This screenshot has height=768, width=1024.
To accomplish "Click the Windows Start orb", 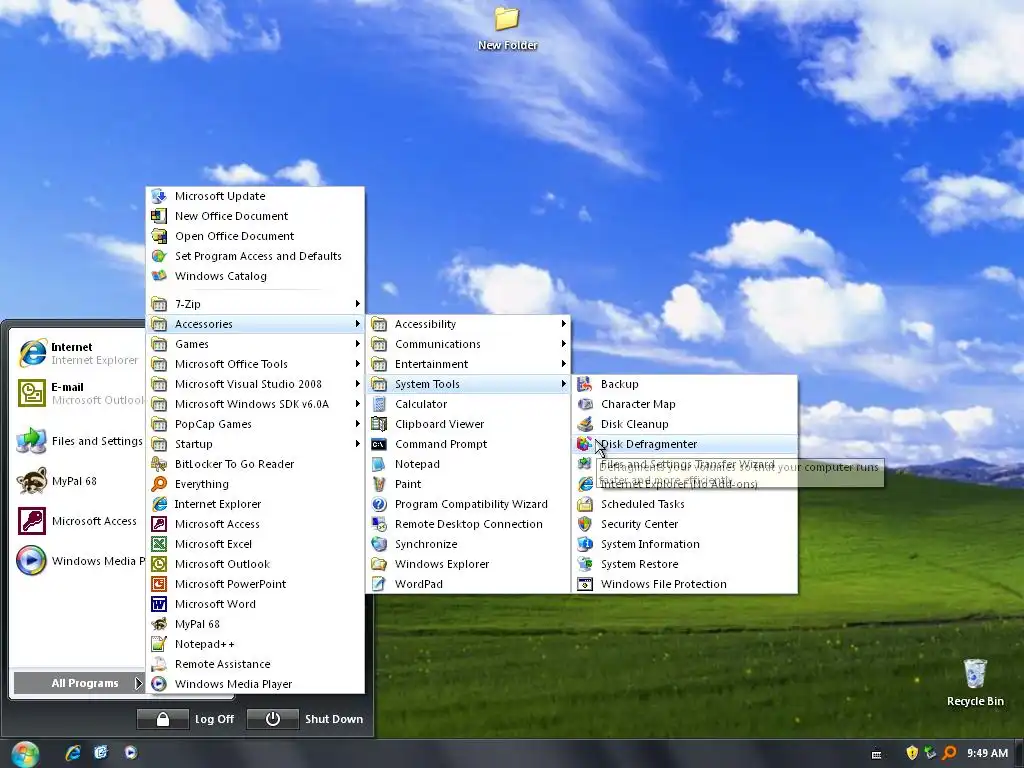I will click(25, 754).
